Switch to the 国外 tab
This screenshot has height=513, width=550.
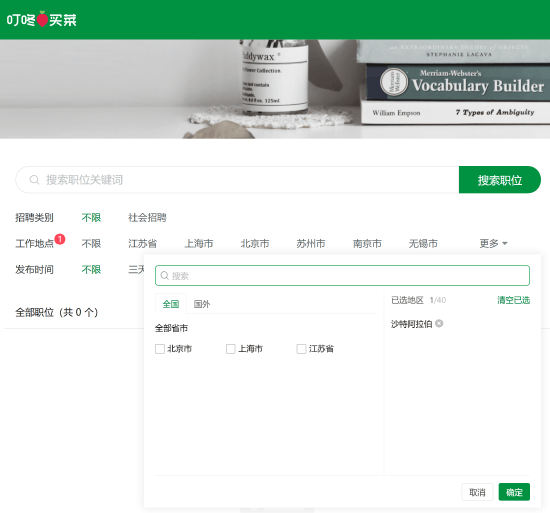coord(202,304)
